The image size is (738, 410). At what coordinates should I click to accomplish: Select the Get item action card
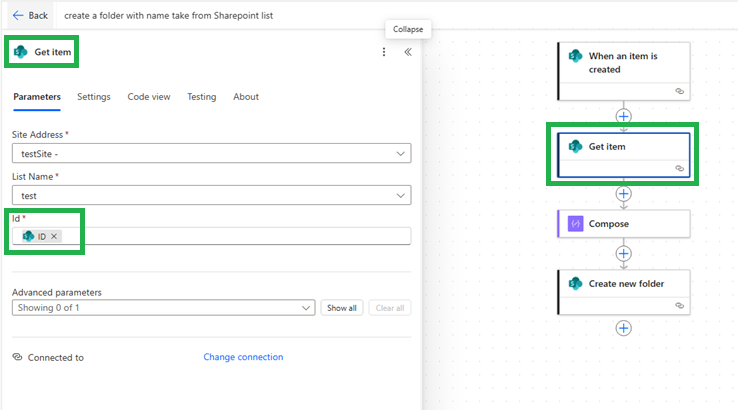[624, 155]
